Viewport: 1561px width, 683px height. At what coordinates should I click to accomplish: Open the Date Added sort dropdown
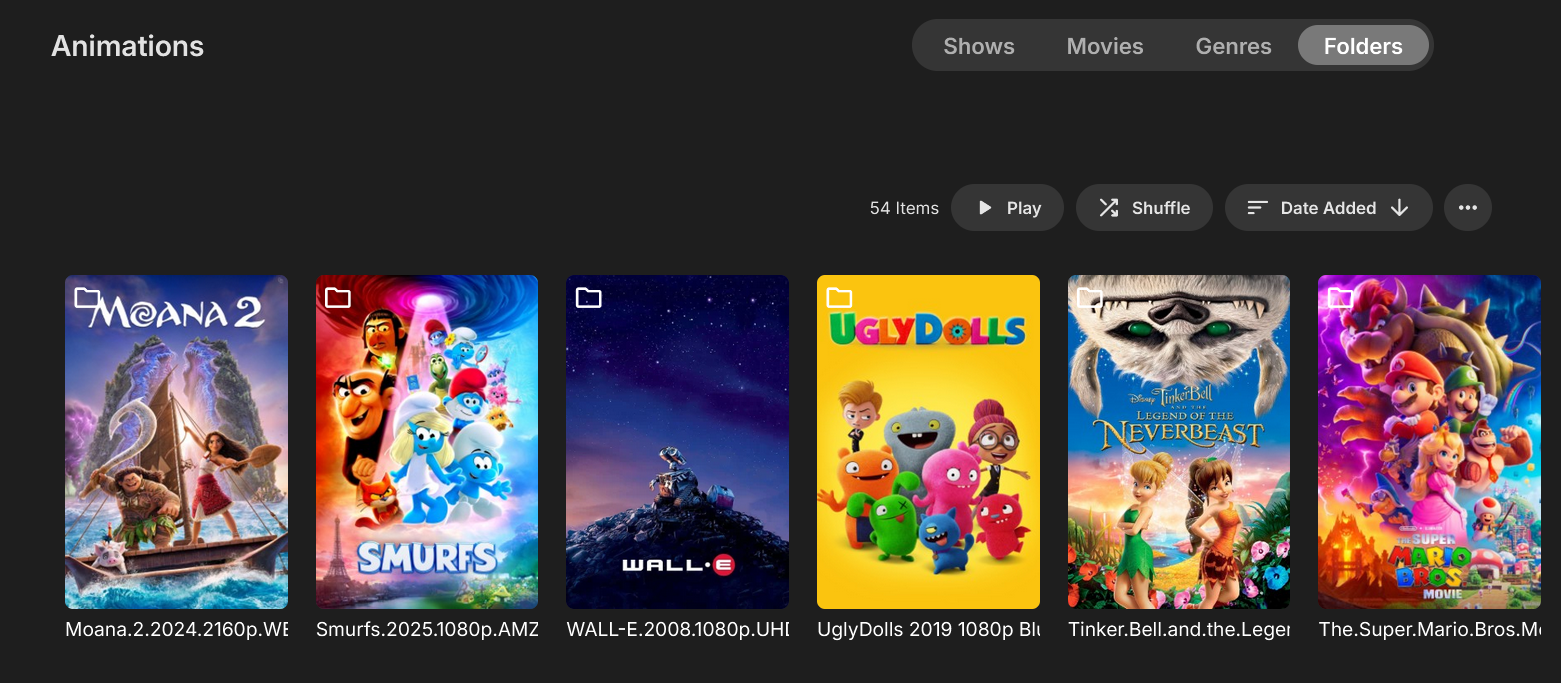tap(1328, 208)
